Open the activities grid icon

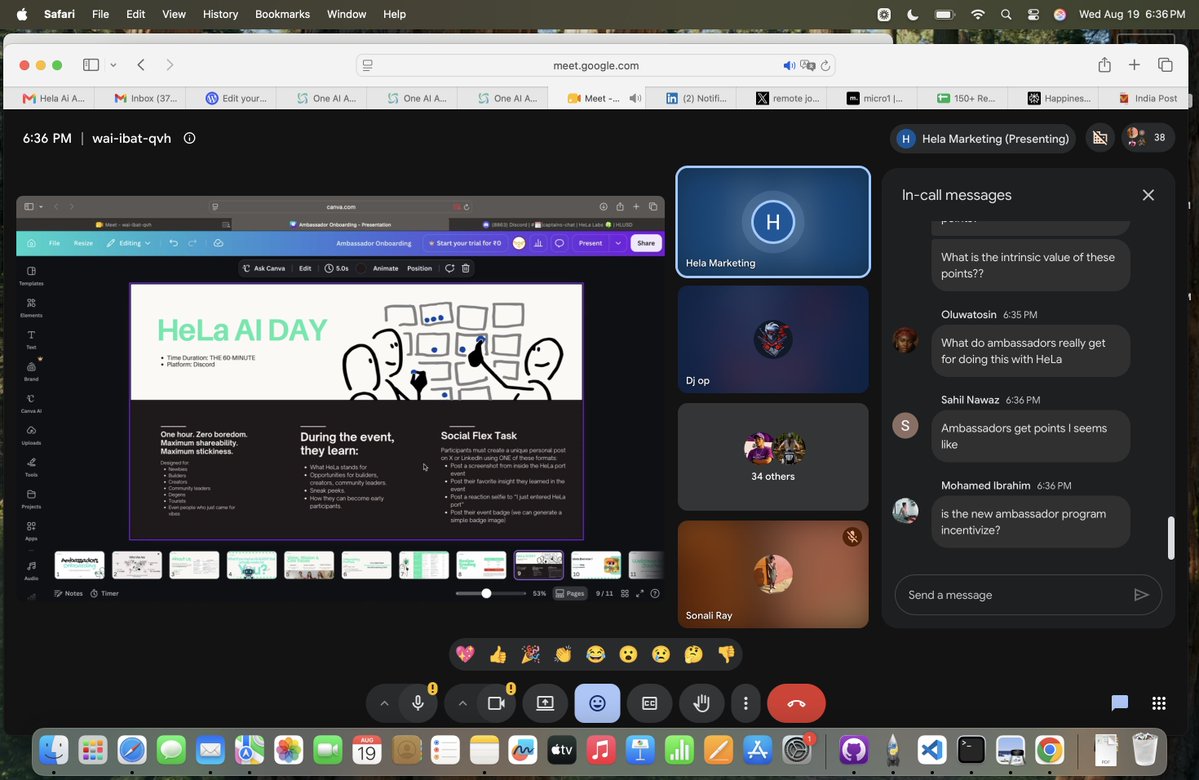(1158, 703)
